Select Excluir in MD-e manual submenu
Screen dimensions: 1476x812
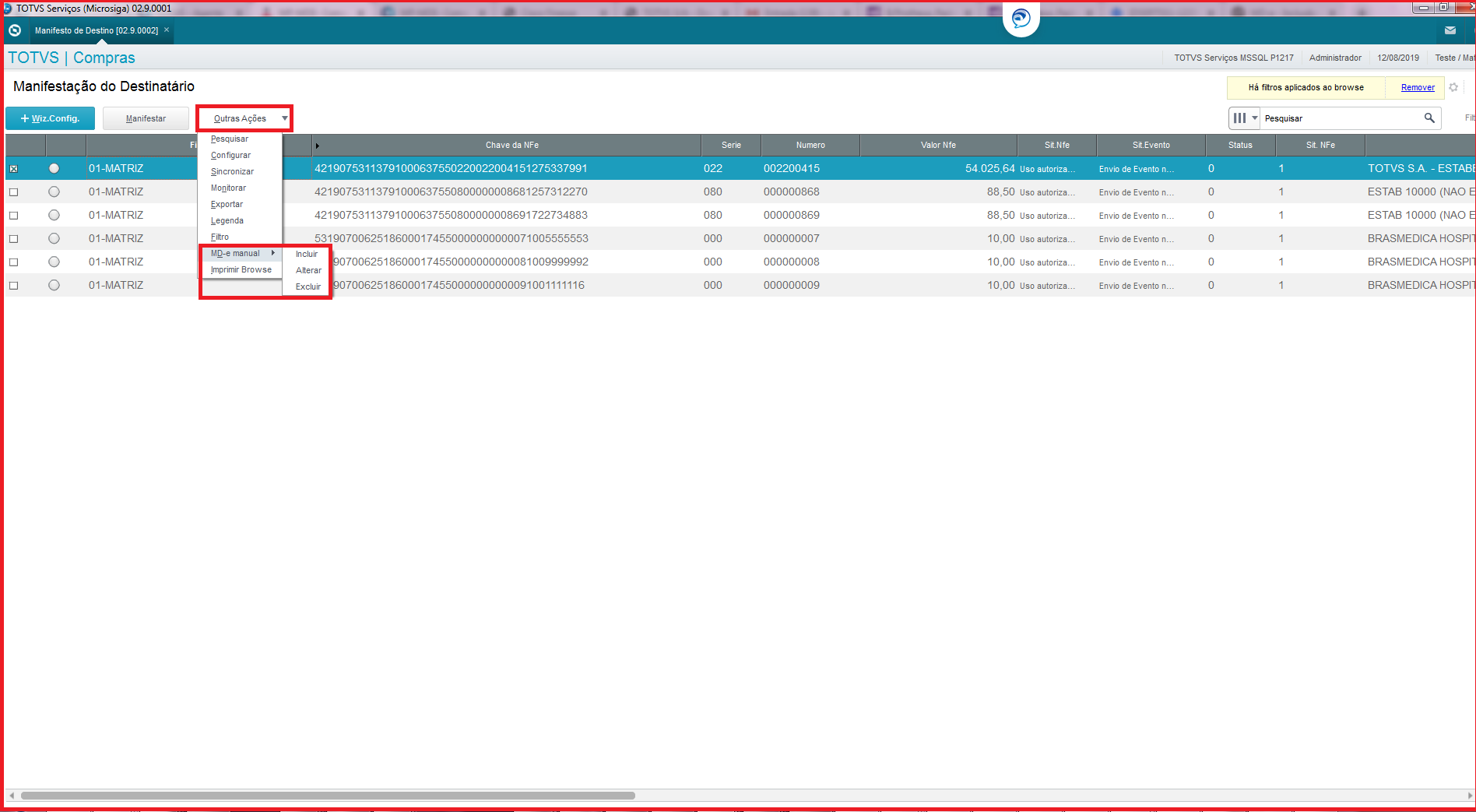pyautogui.click(x=308, y=286)
